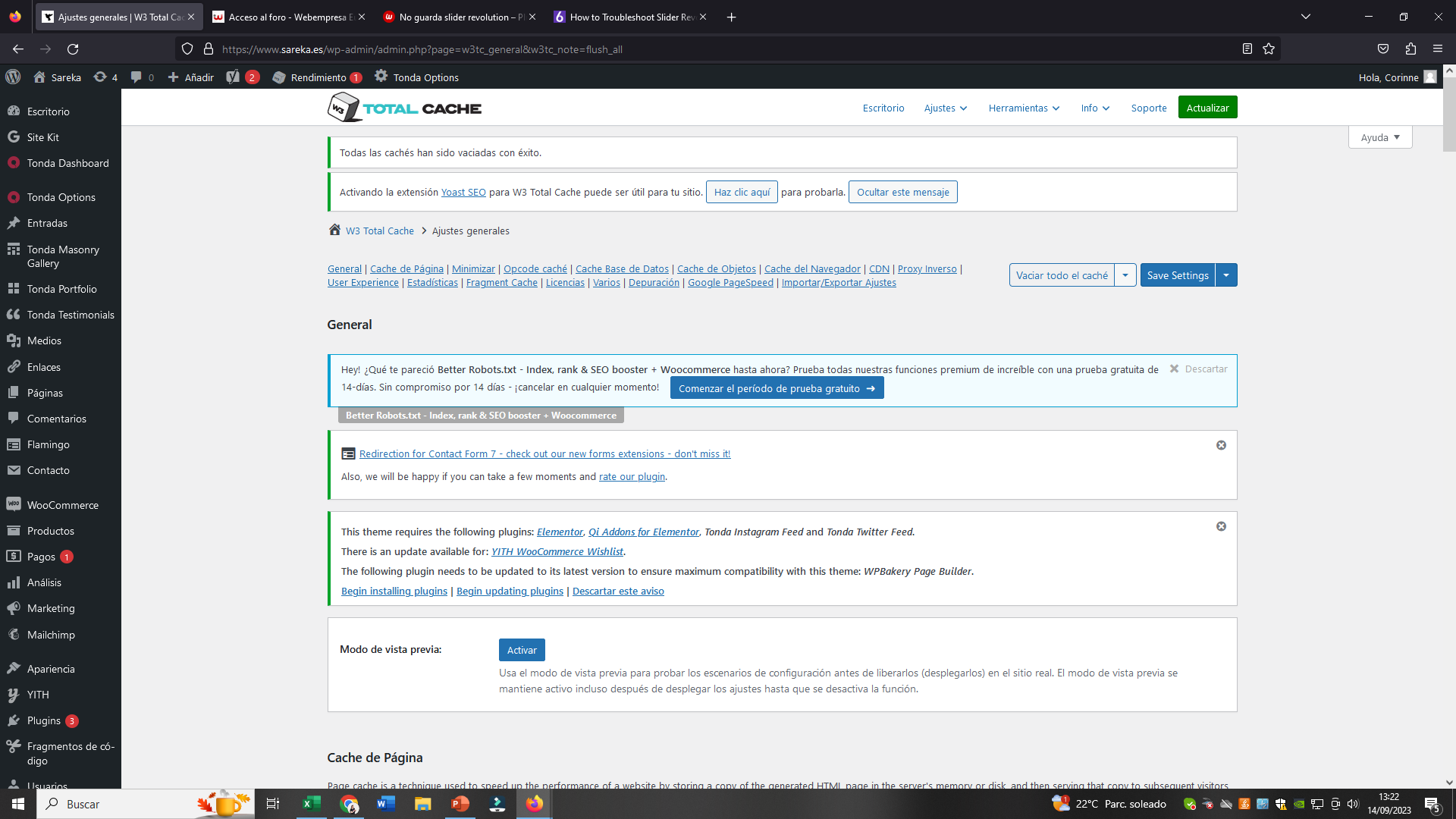Click Save Settings button

click(x=1178, y=275)
